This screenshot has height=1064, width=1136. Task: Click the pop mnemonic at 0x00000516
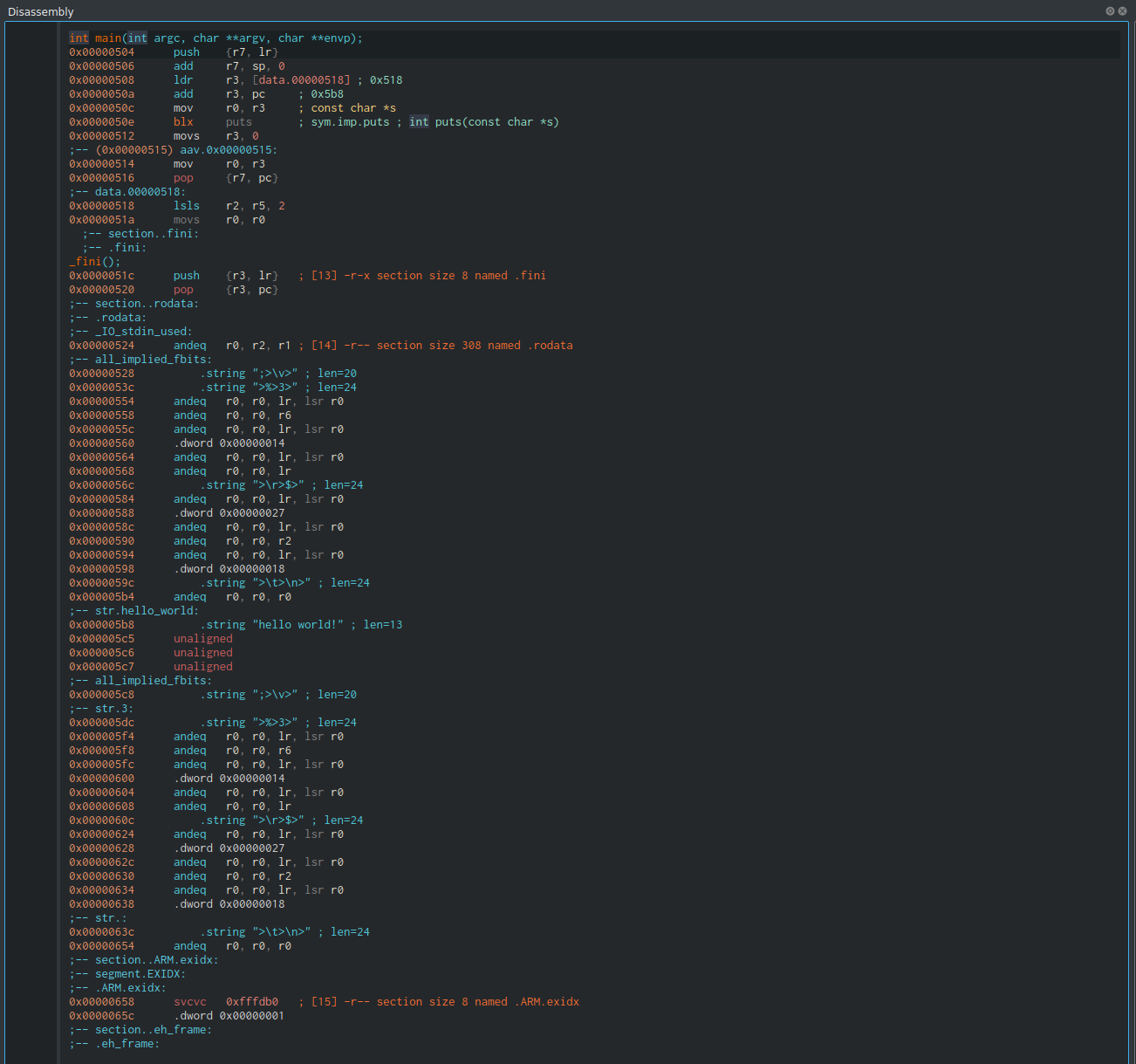[x=183, y=178]
